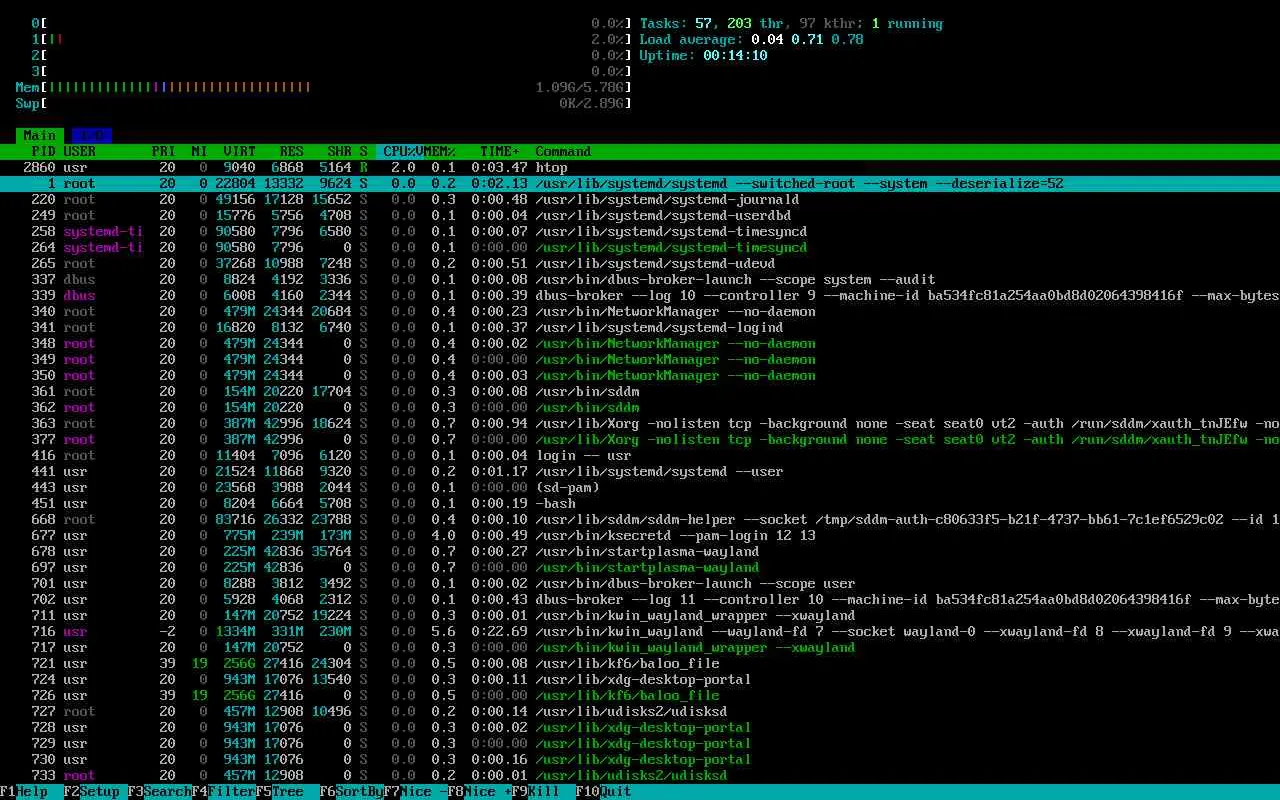Select the sddm-helper process row
This screenshot has width=1280, height=800.
click(640, 519)
